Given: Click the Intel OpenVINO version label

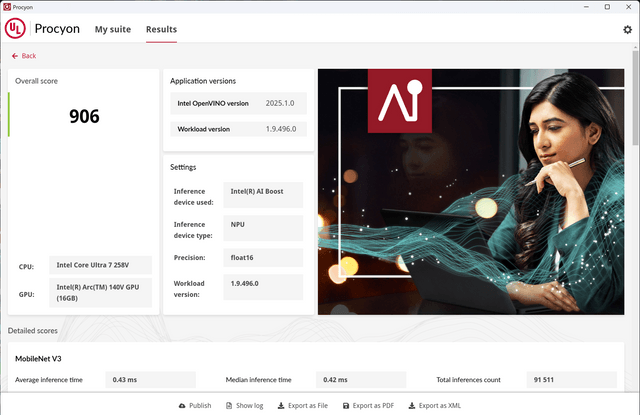Looking at the screenshot, I should [213, 103].
